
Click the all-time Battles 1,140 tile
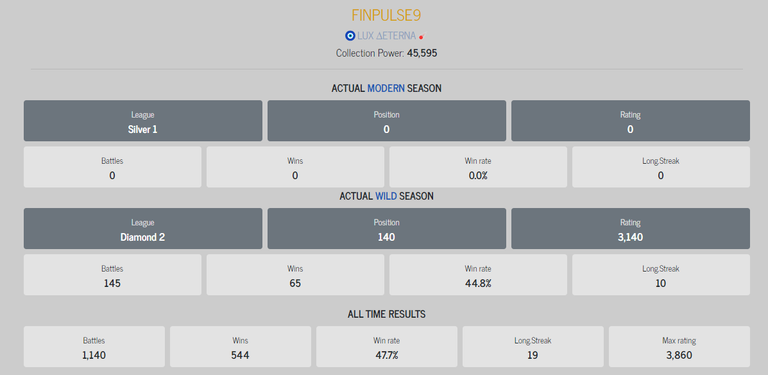tap(94, 347)
